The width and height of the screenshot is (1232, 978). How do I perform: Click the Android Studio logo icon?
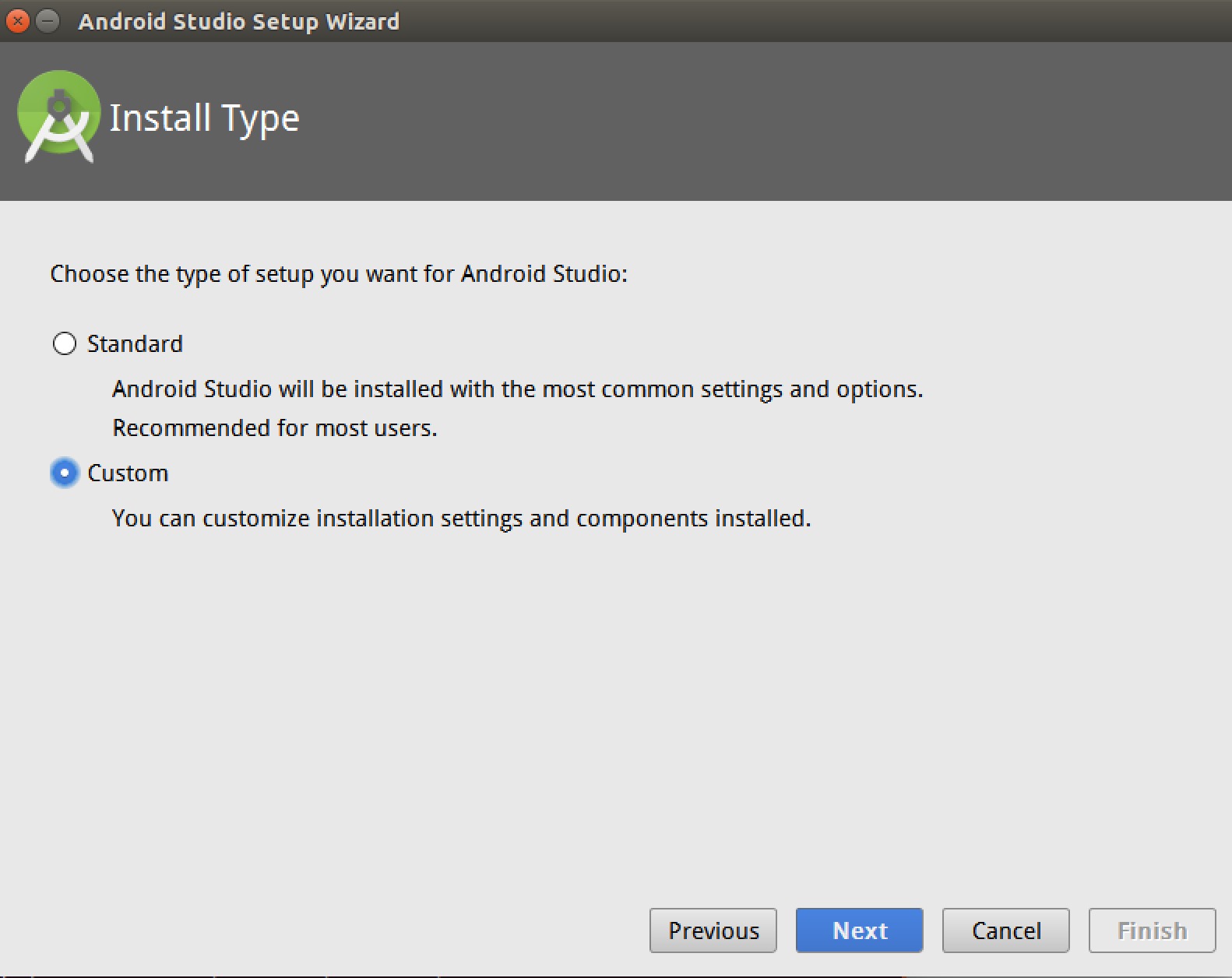(59, 116)
